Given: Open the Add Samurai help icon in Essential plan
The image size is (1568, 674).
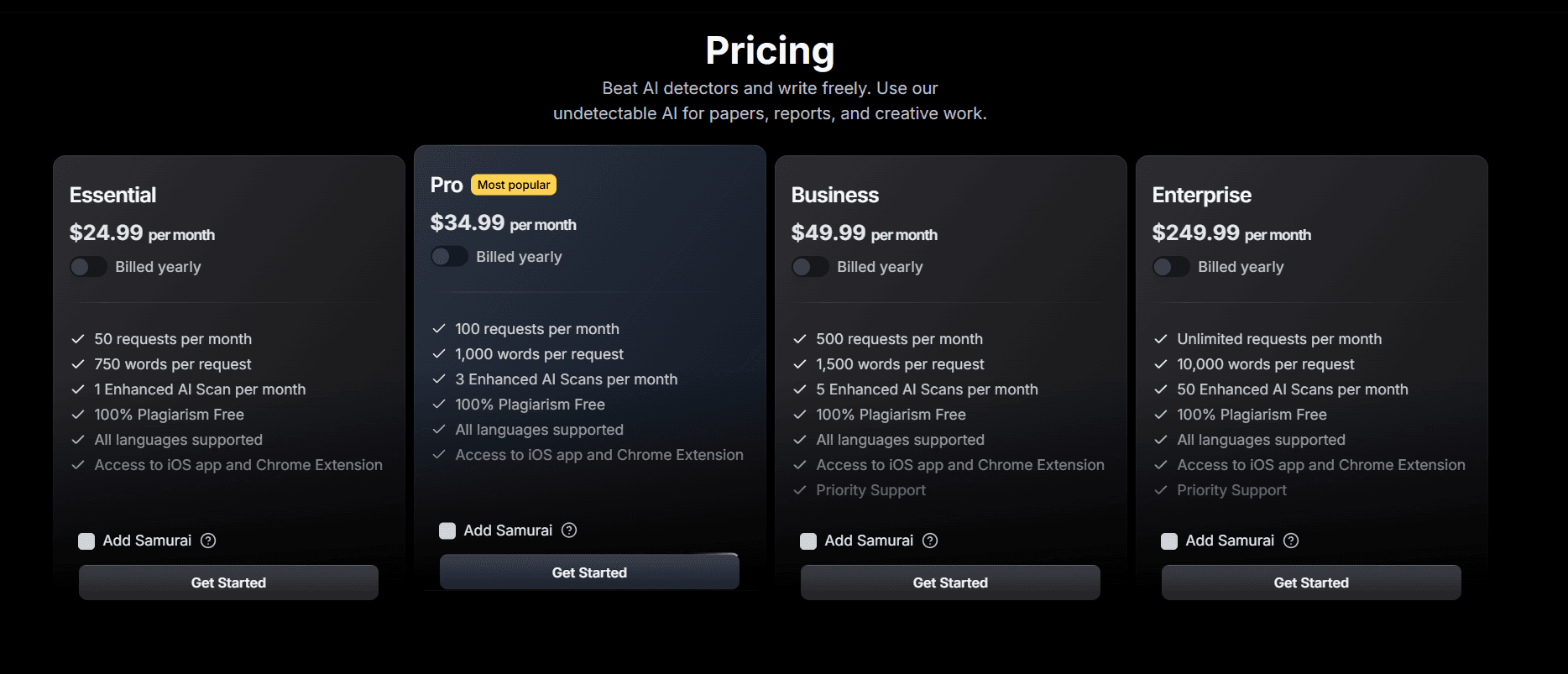Looking at the screenshot, I should [208, 541].
